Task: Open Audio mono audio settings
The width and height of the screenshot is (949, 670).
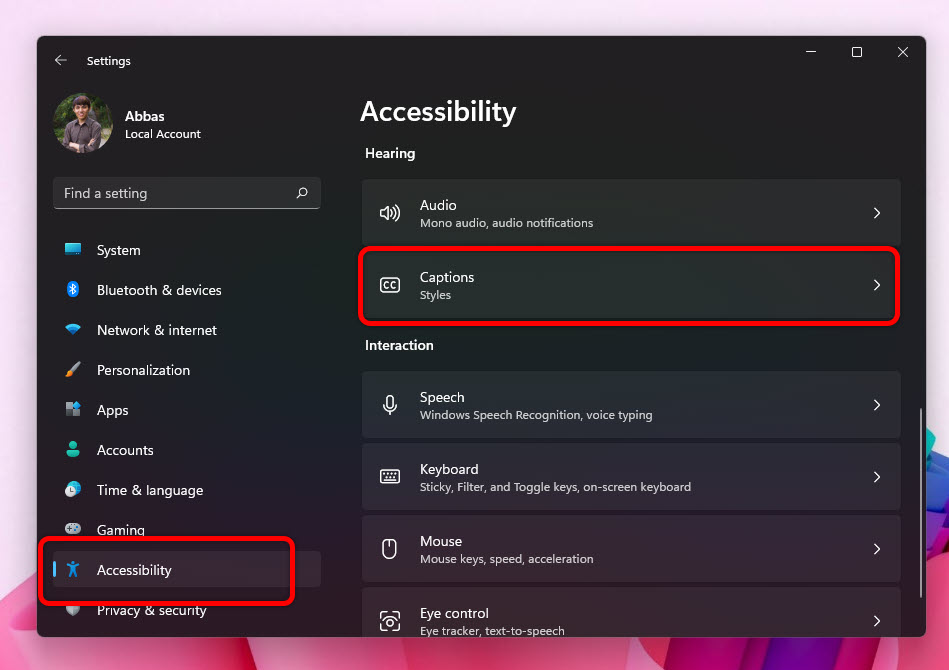Action: [631, 212]
